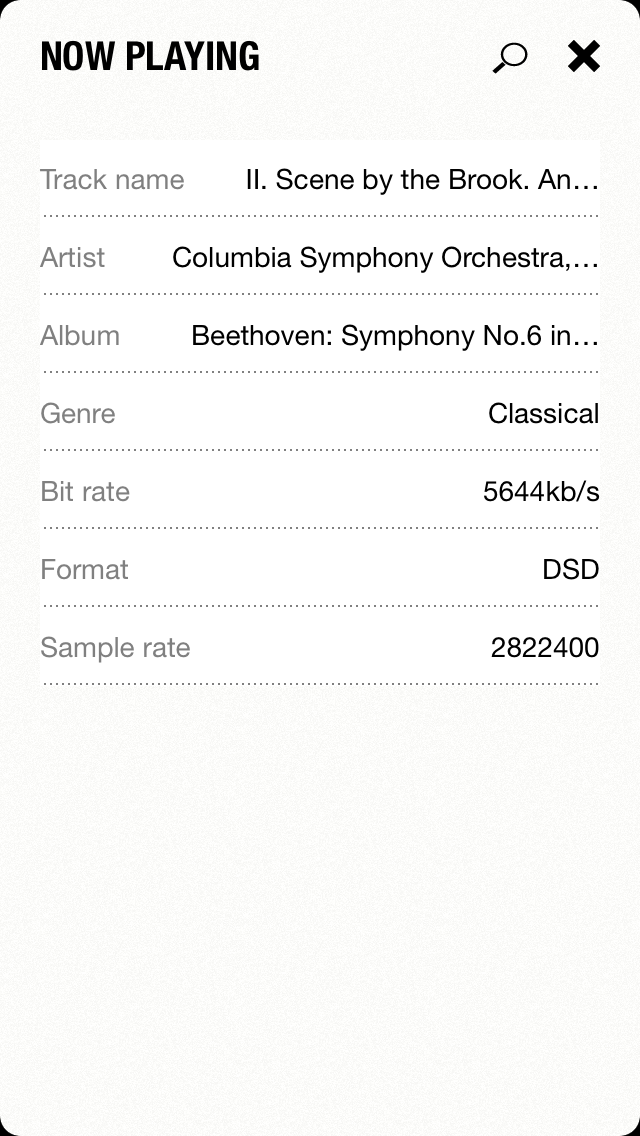
Task: Select the Format field label
Action: [84, 570]
